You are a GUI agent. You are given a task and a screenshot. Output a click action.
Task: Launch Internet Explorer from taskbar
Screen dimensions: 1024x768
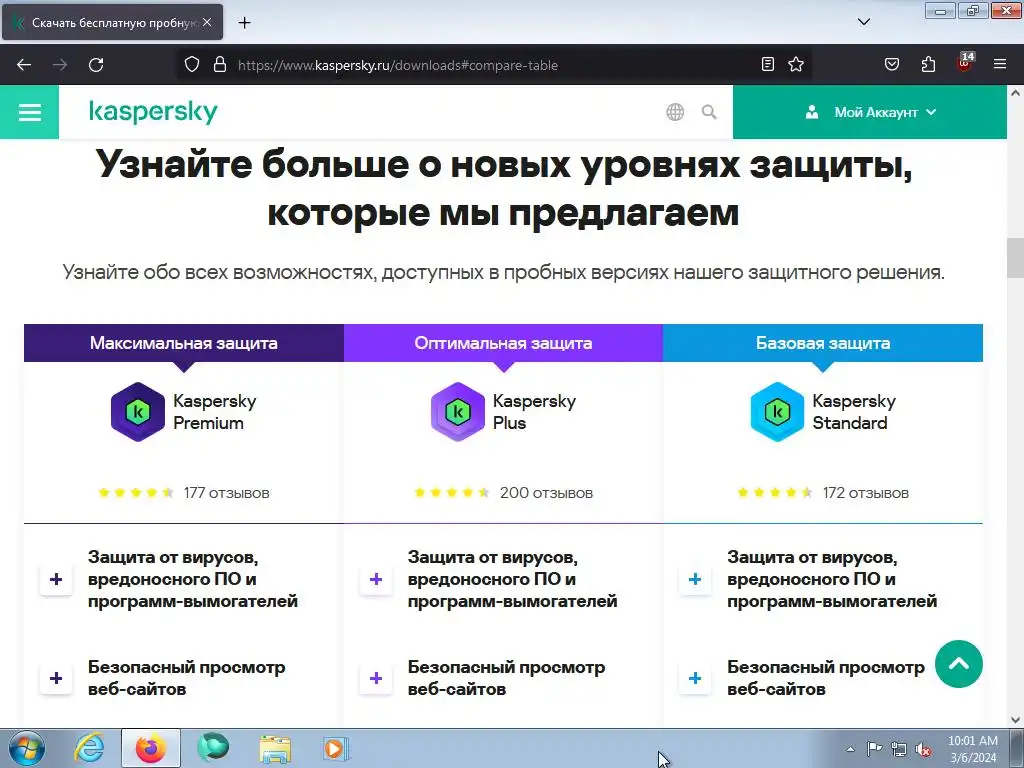[89, 748]
